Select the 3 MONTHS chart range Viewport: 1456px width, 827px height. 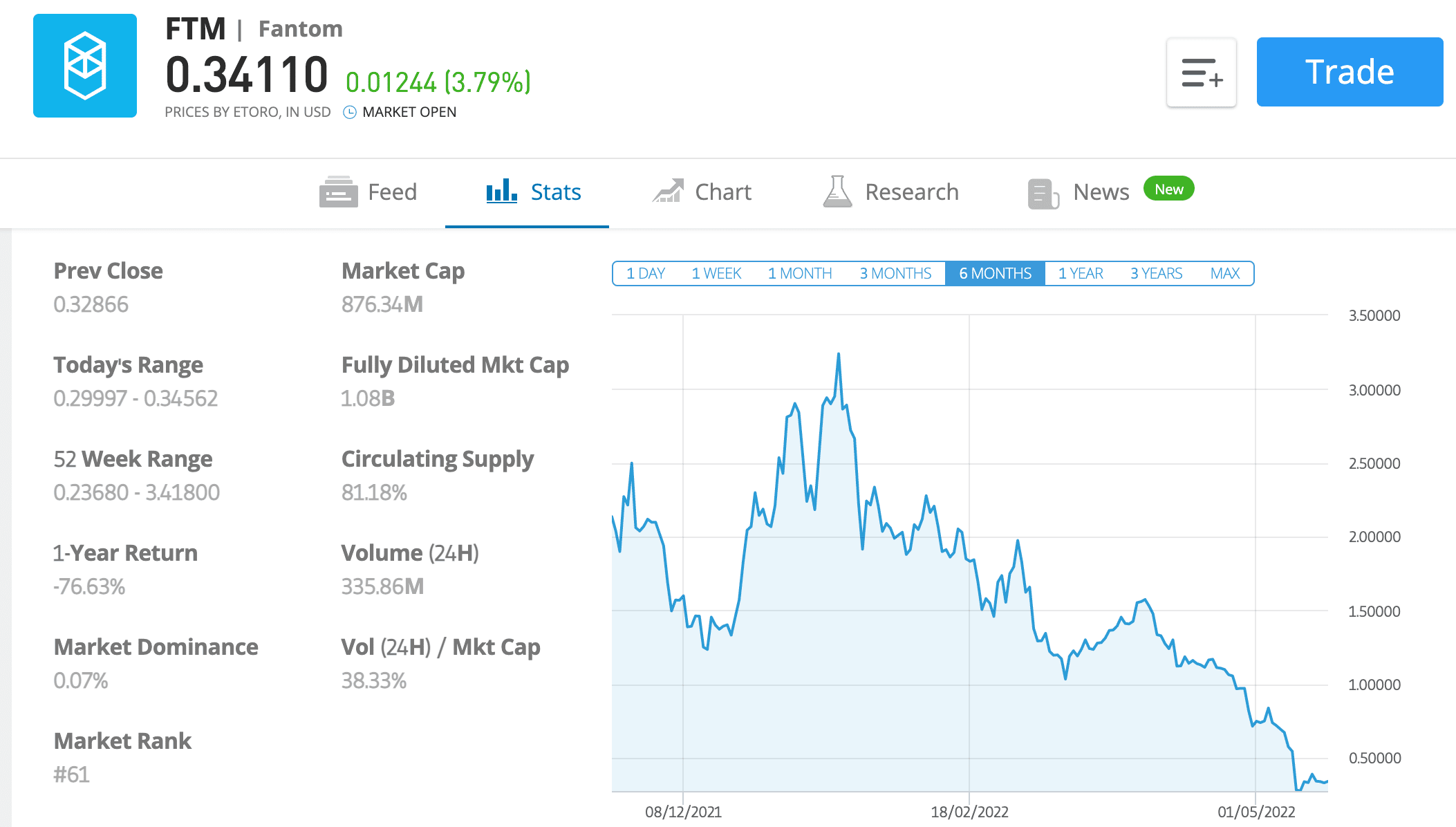(895, 273)
